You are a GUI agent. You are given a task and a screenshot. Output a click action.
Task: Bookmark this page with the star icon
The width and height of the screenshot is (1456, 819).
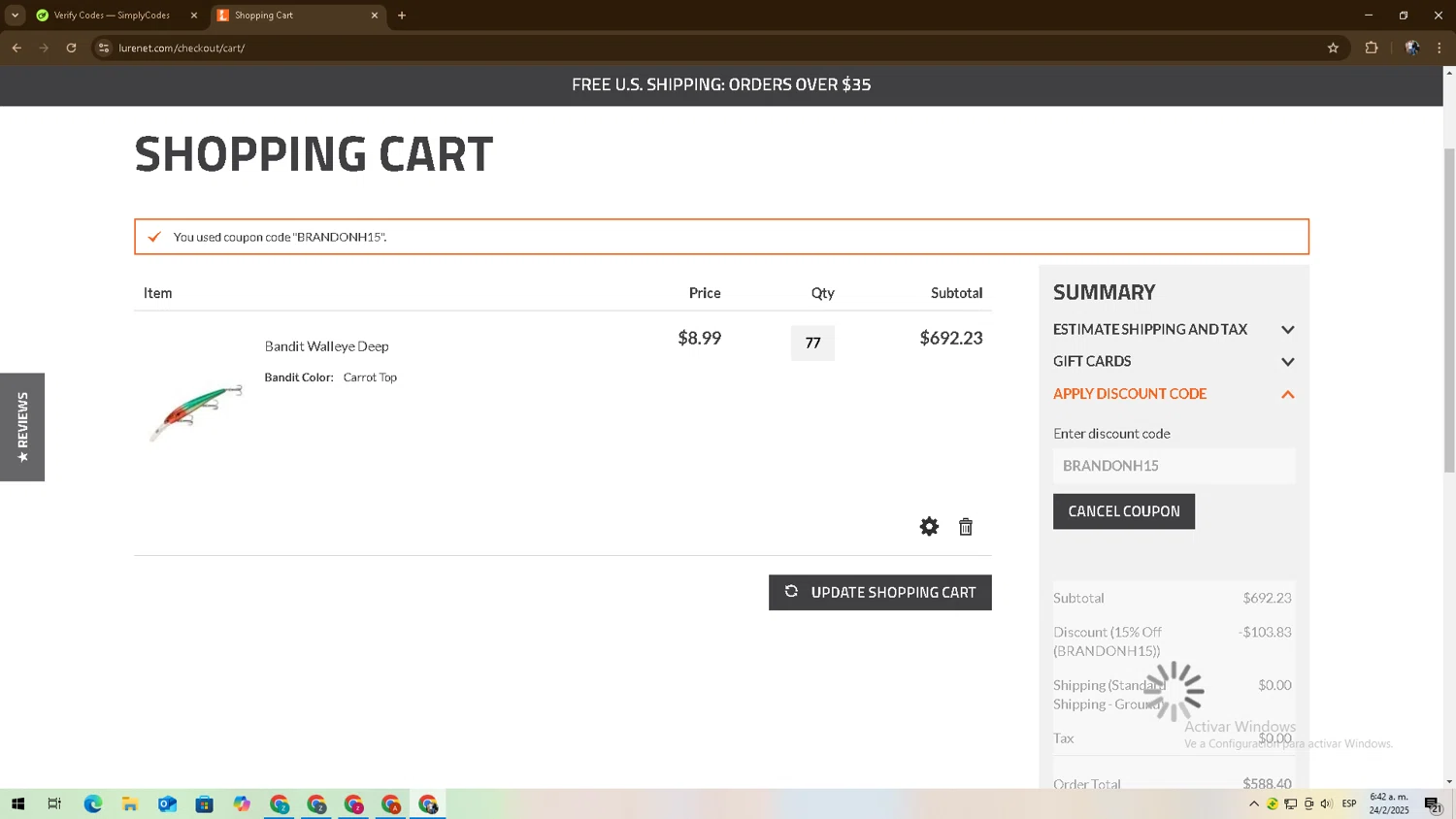point(1333,48)
